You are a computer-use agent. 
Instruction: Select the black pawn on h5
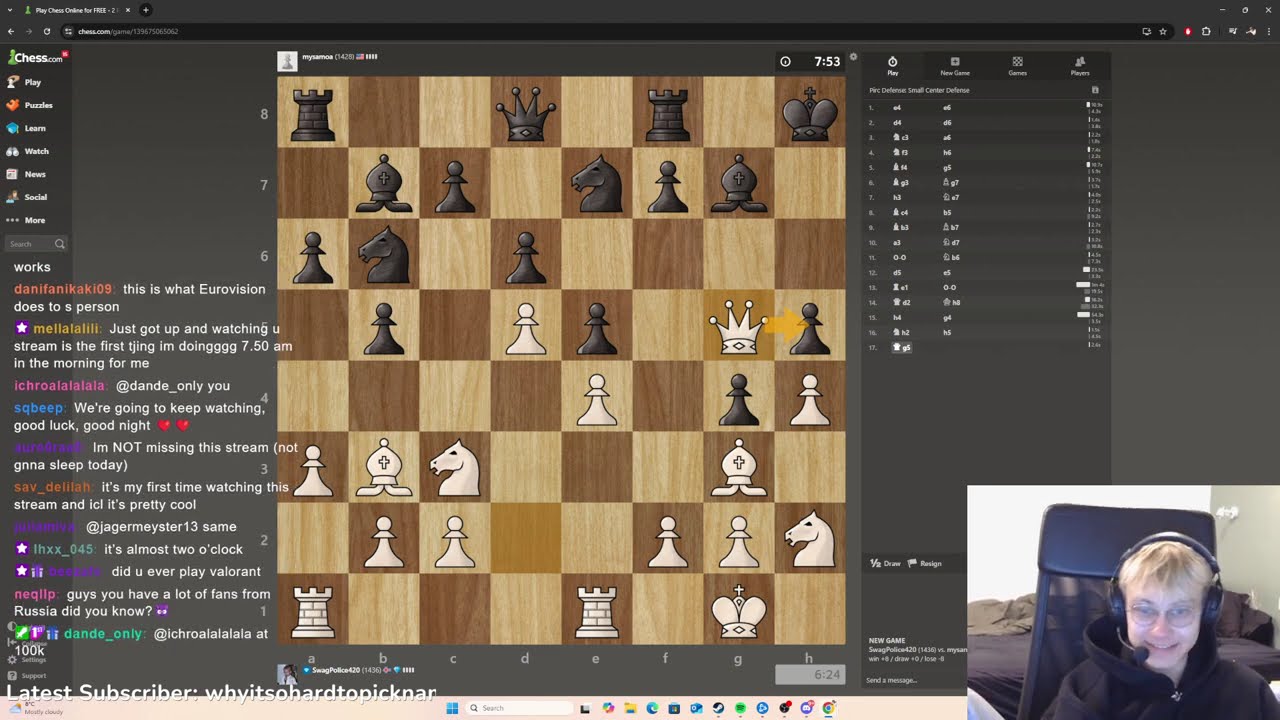point(810,326)
